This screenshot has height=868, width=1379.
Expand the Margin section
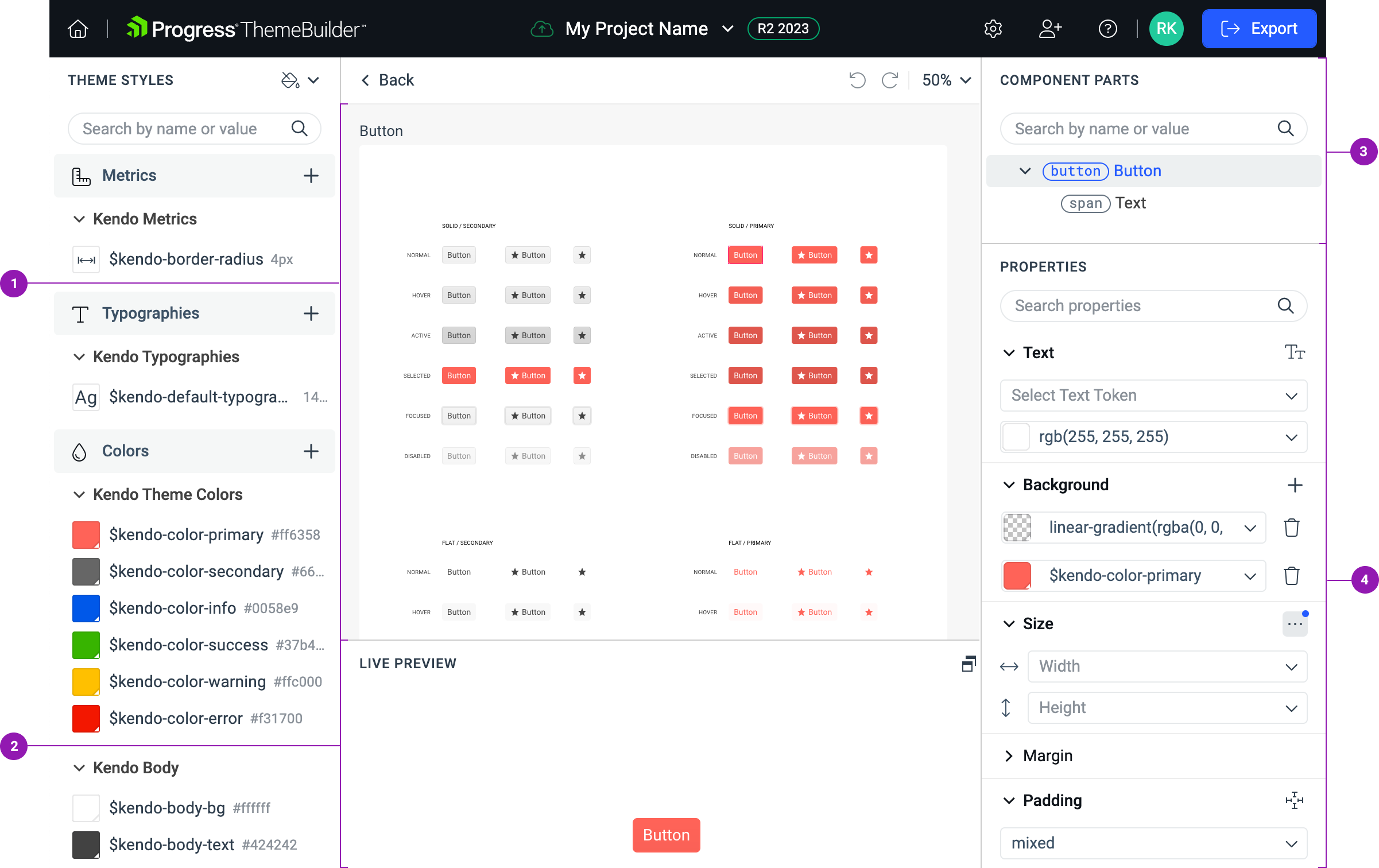[1009, 756]
